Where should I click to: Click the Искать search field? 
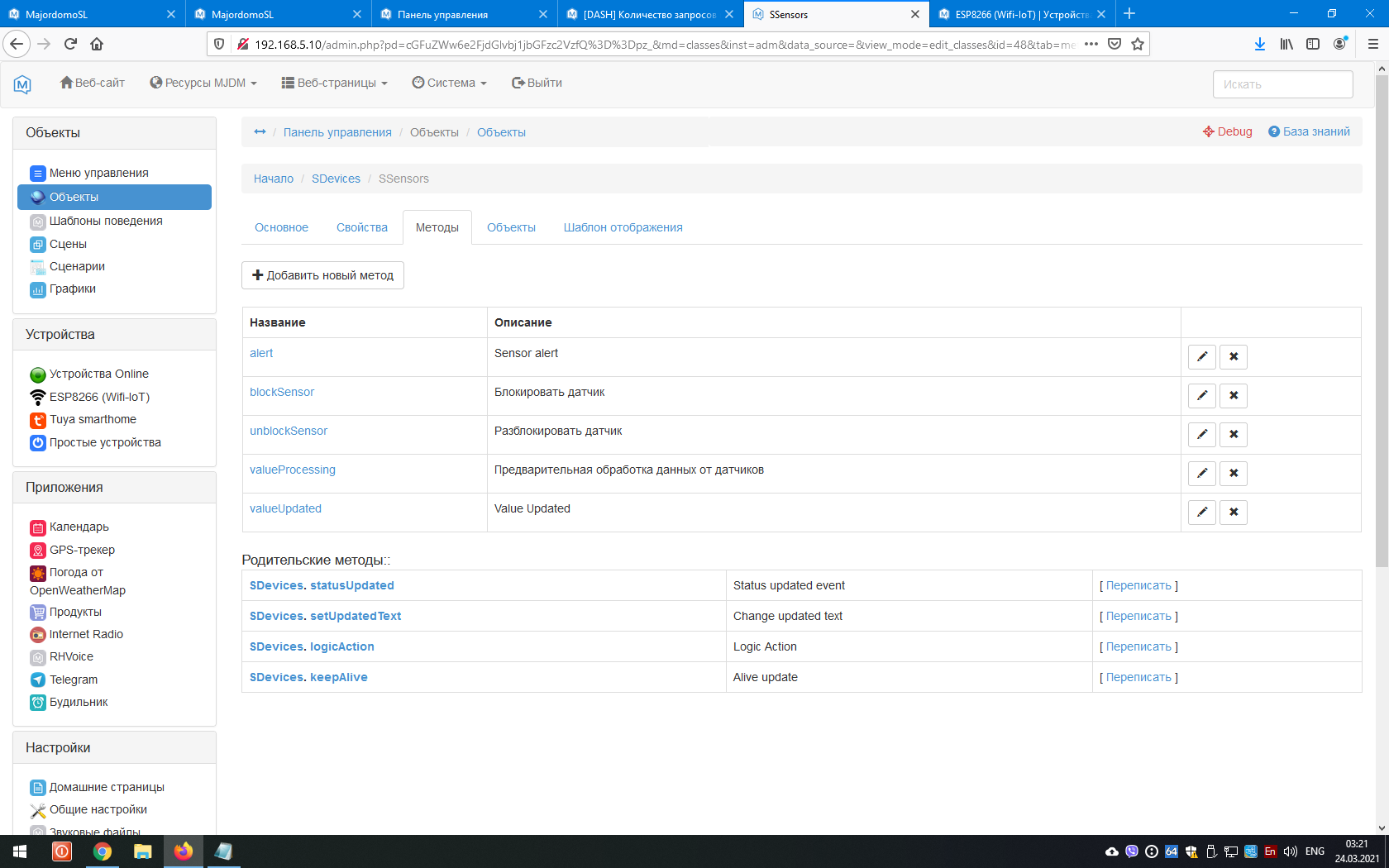(1282, 84)
